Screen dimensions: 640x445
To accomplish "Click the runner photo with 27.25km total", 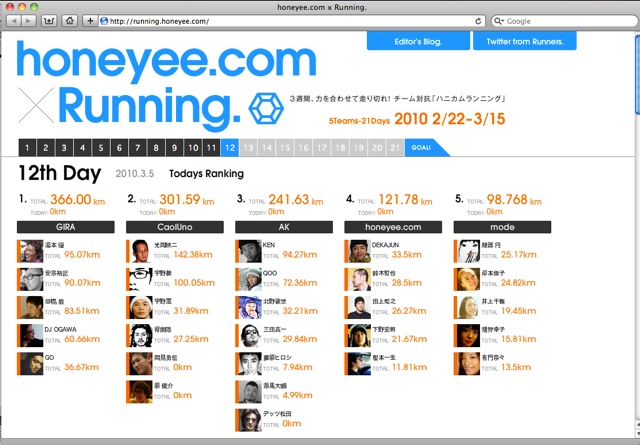I will pyautogui.click(x=140, y=336).
